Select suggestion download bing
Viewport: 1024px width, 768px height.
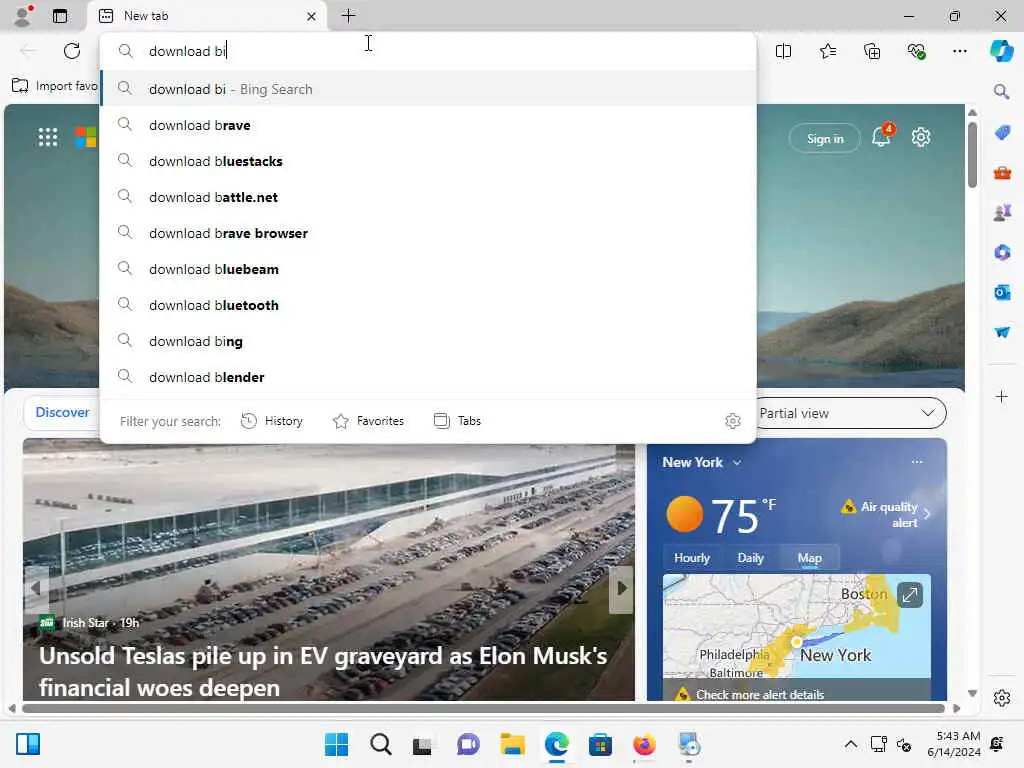429,340
